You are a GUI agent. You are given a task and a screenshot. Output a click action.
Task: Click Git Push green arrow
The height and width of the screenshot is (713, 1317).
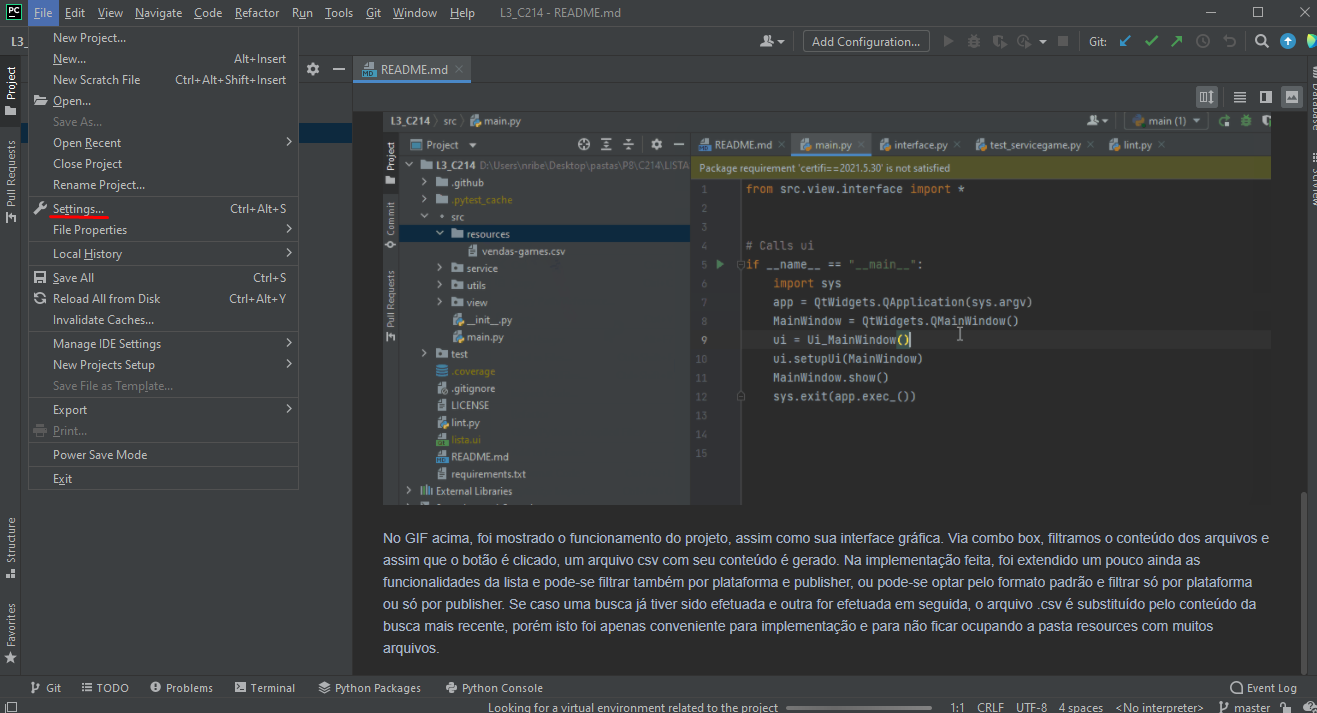click(1177, 42)
